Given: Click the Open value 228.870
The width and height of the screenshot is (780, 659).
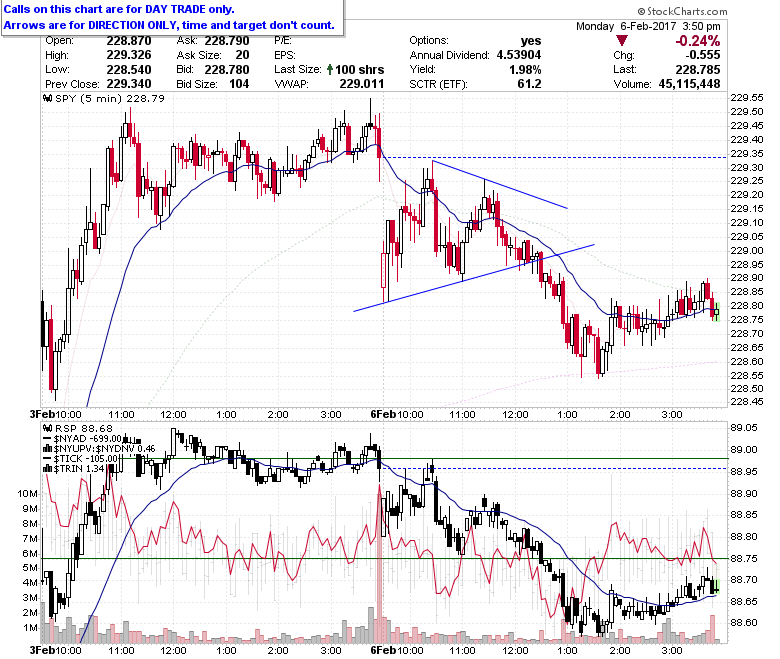Looking at the screenshot, I should click(129, 40).
